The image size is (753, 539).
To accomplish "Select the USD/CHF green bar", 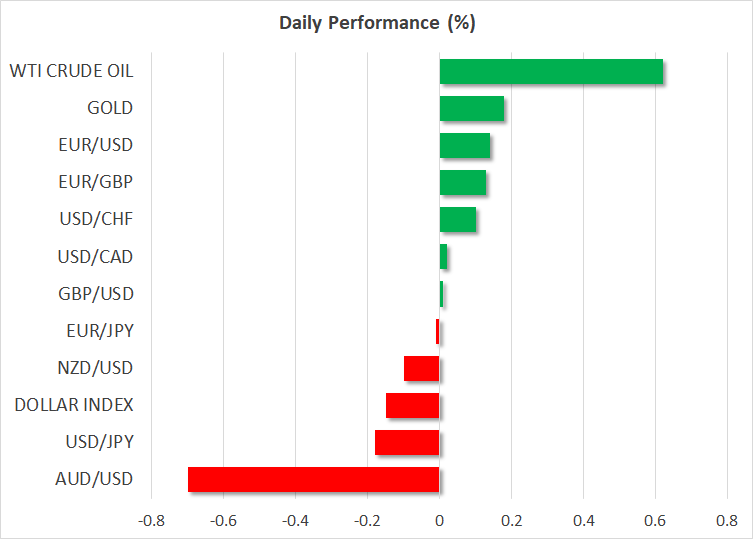I will [x=457, y=219].
